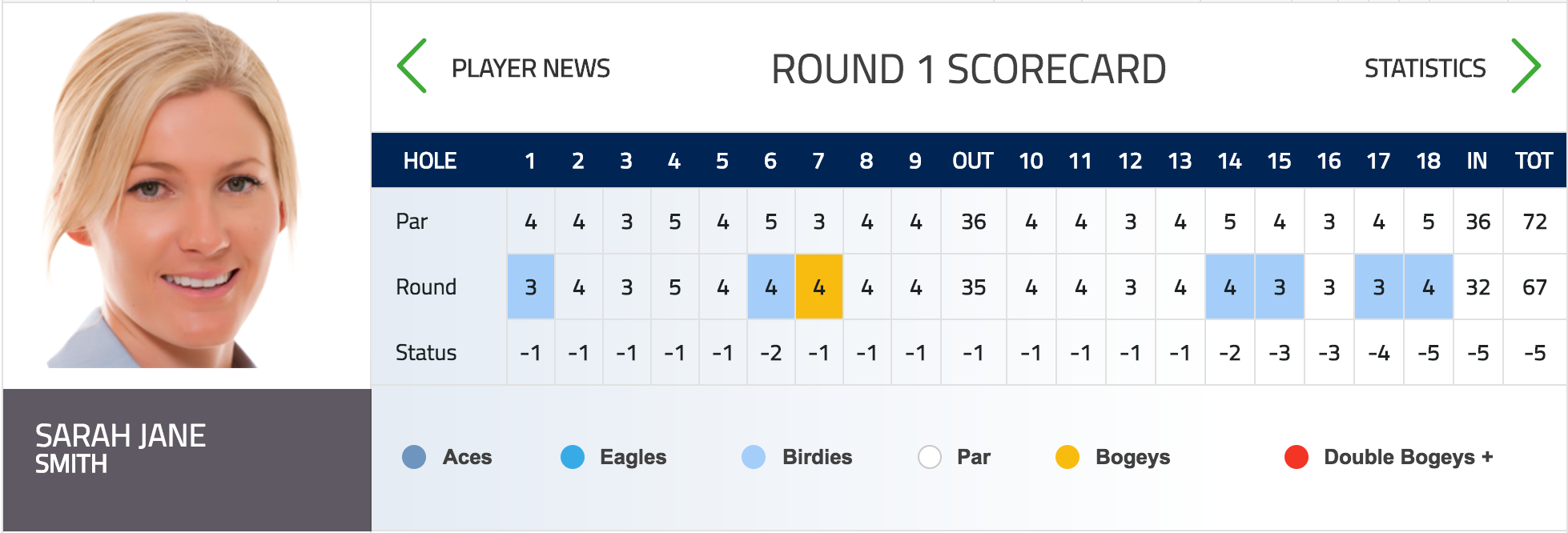1568x533 pixels.
Task: Click the empty Par legend circle
Action: tap(930, 457)
